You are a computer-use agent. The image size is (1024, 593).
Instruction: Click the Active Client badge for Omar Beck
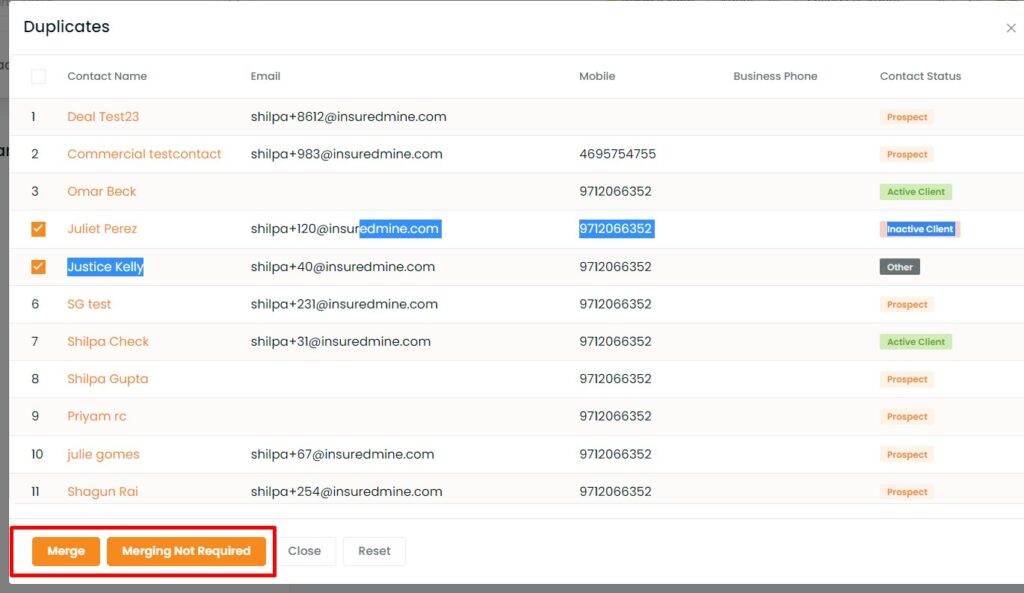916,191
